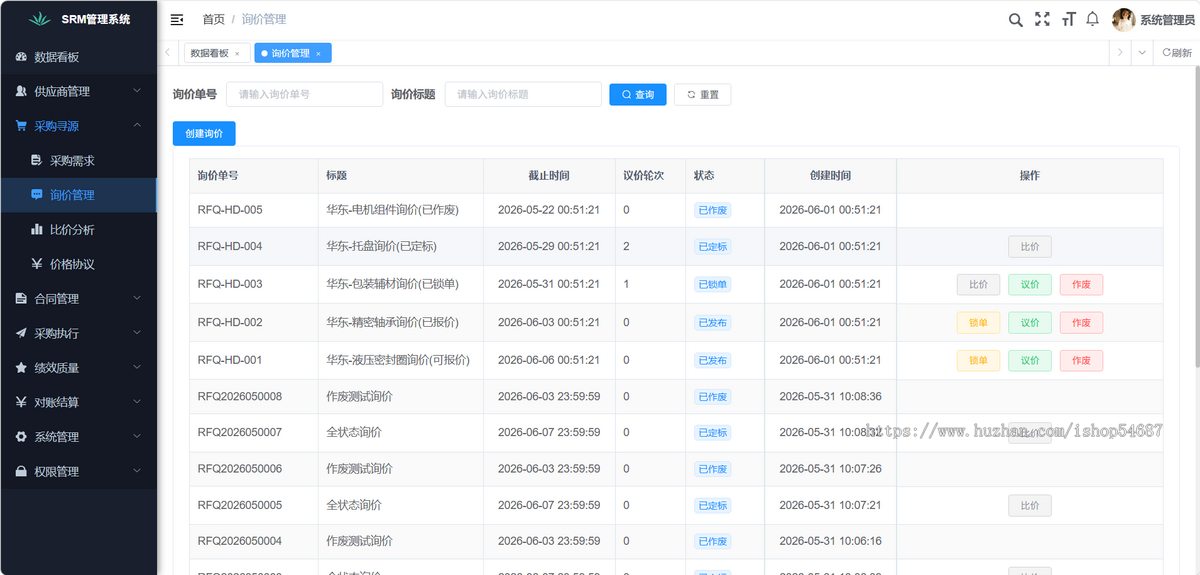This screenshot has width=1200, height=575.
Task: Click the 合同管理 sidebar icon
Action: (22, 298)
